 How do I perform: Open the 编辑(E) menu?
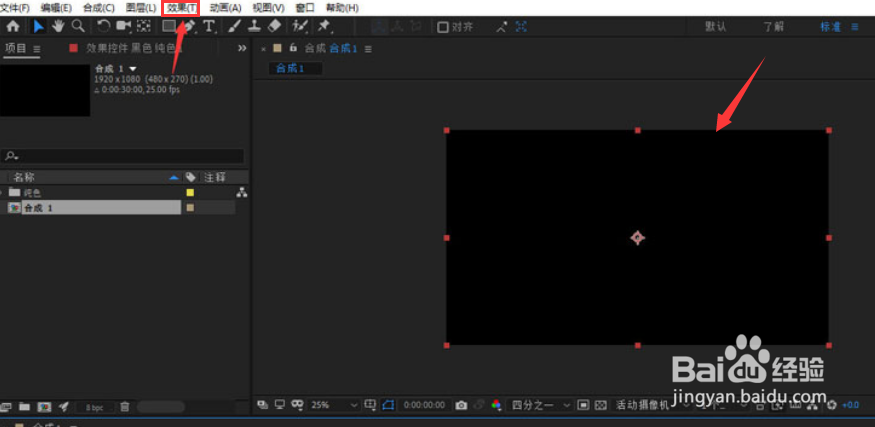(56, 8)
